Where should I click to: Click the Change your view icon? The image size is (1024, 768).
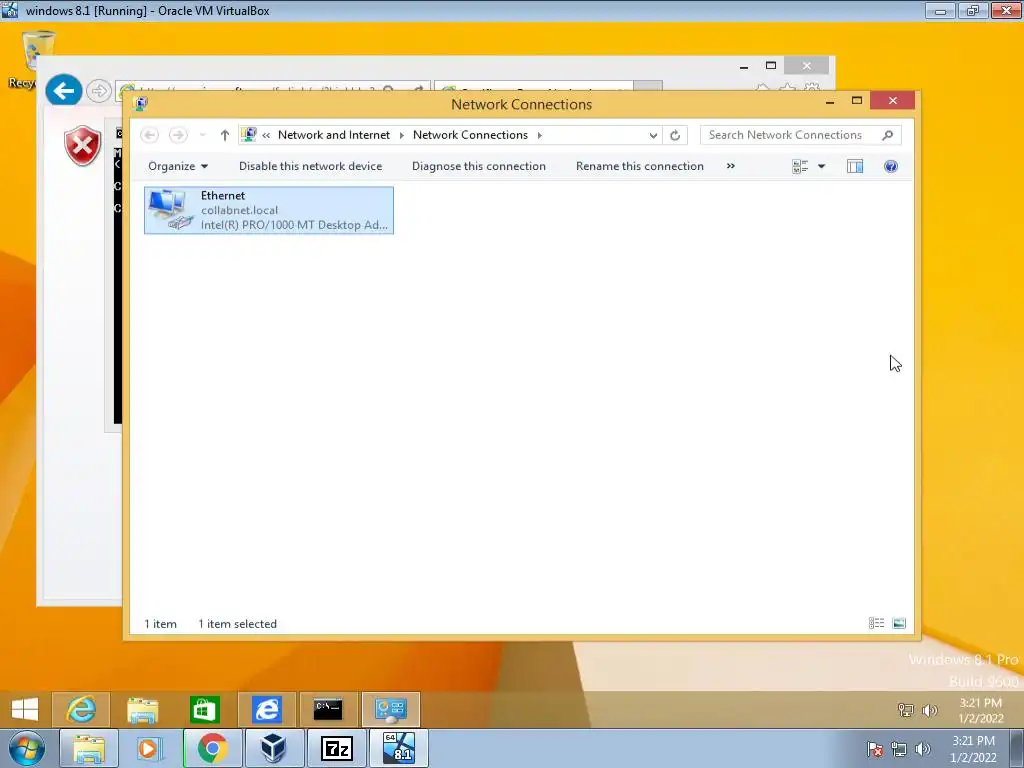[x=800, y=167]
